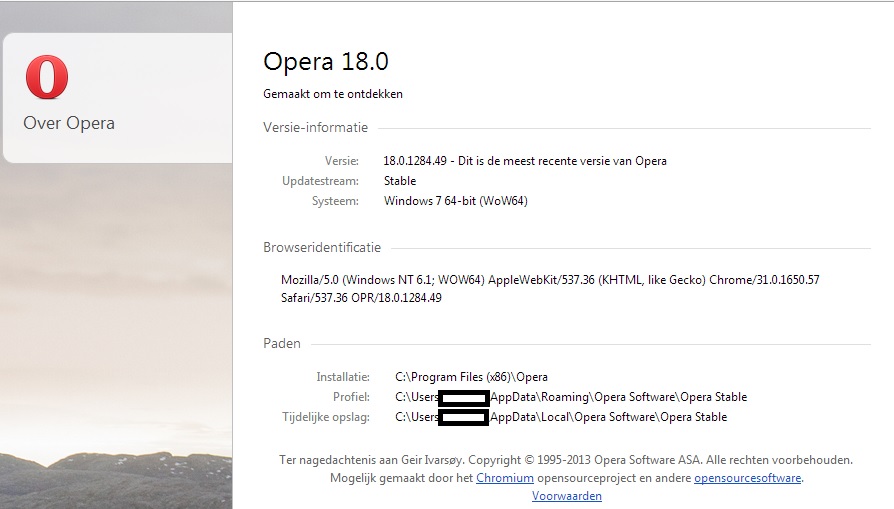Click the red Opera logo icon
This screenshot has height=509, width=894.
[x=47, y=78]
